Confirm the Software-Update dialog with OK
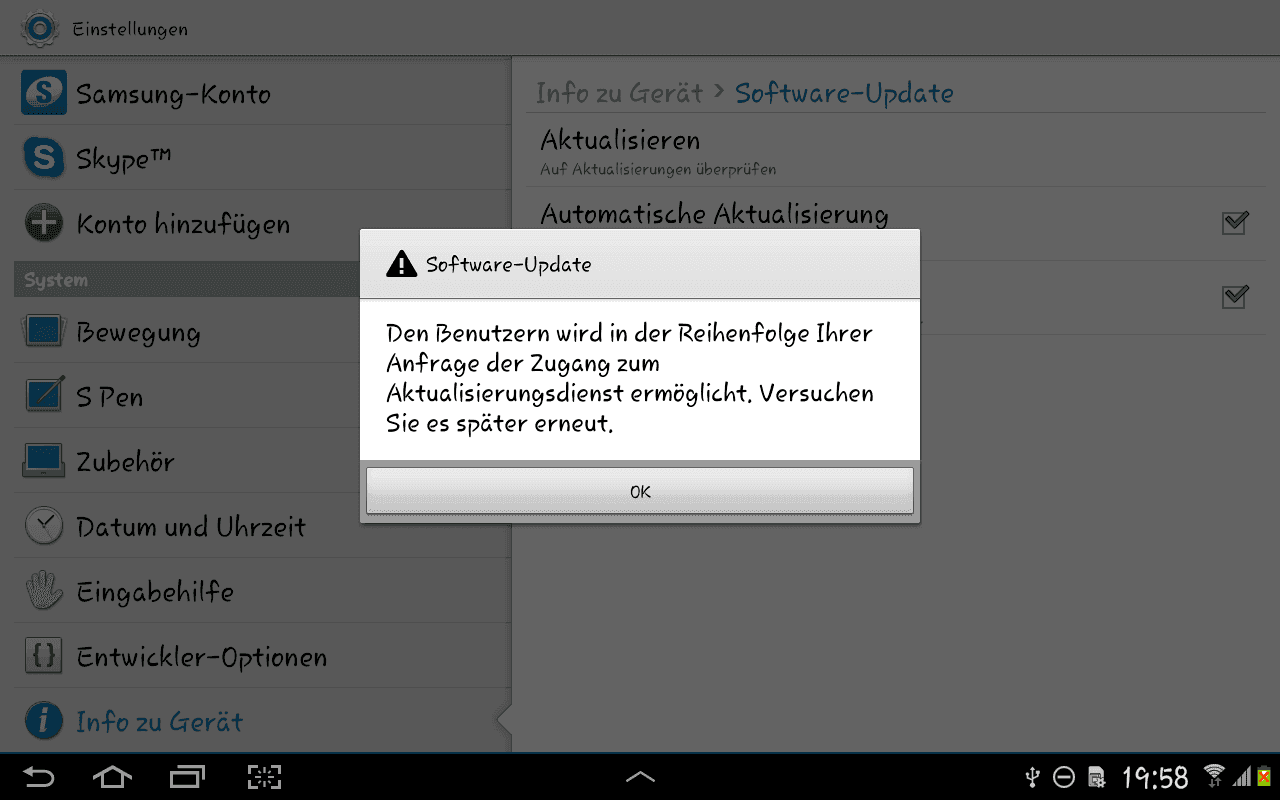Image resolution: width=1280 pixels, height=800 pixels. point(640,491)
